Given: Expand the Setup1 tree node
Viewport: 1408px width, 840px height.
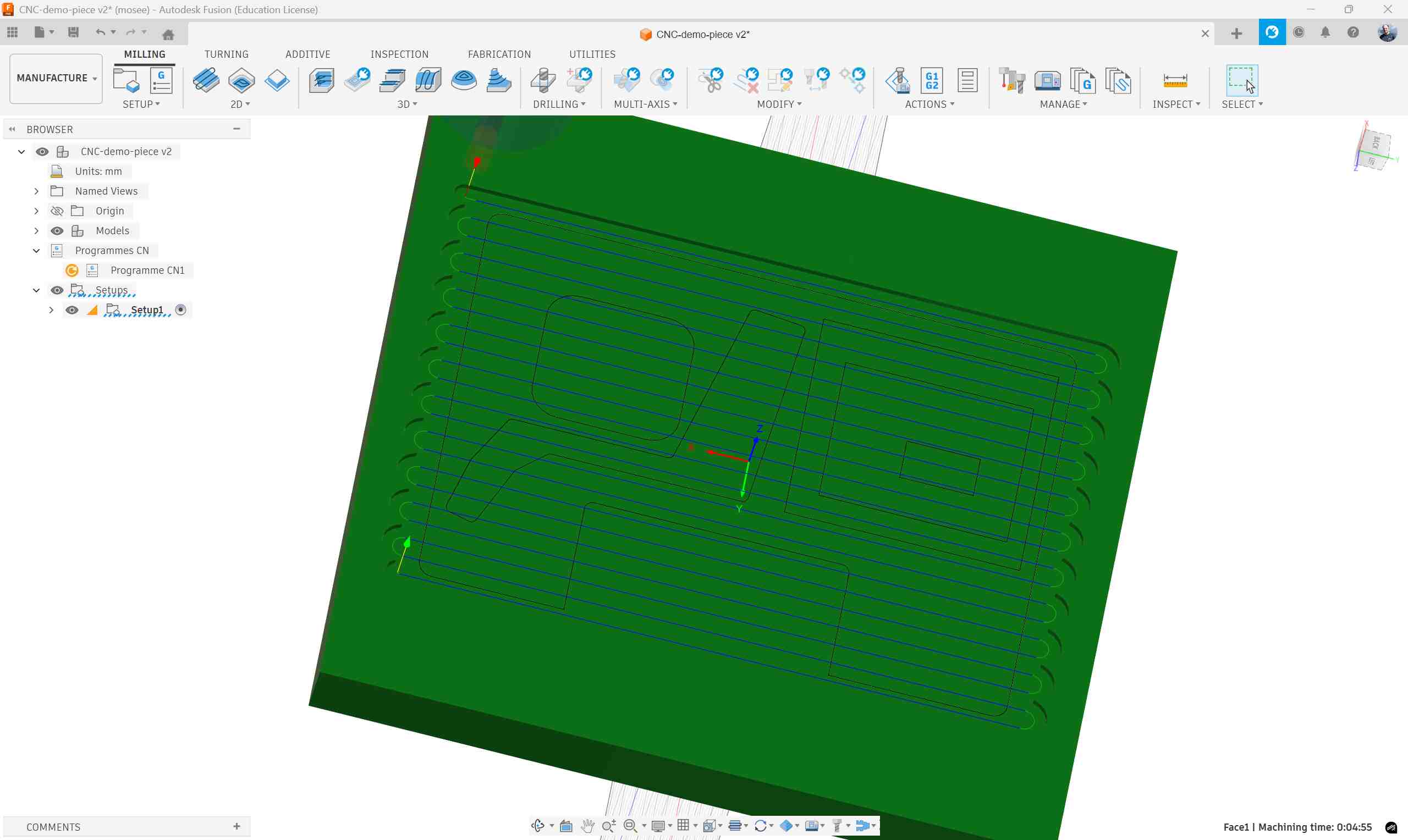Looking at the screenshot, I should tap(51, 310).
